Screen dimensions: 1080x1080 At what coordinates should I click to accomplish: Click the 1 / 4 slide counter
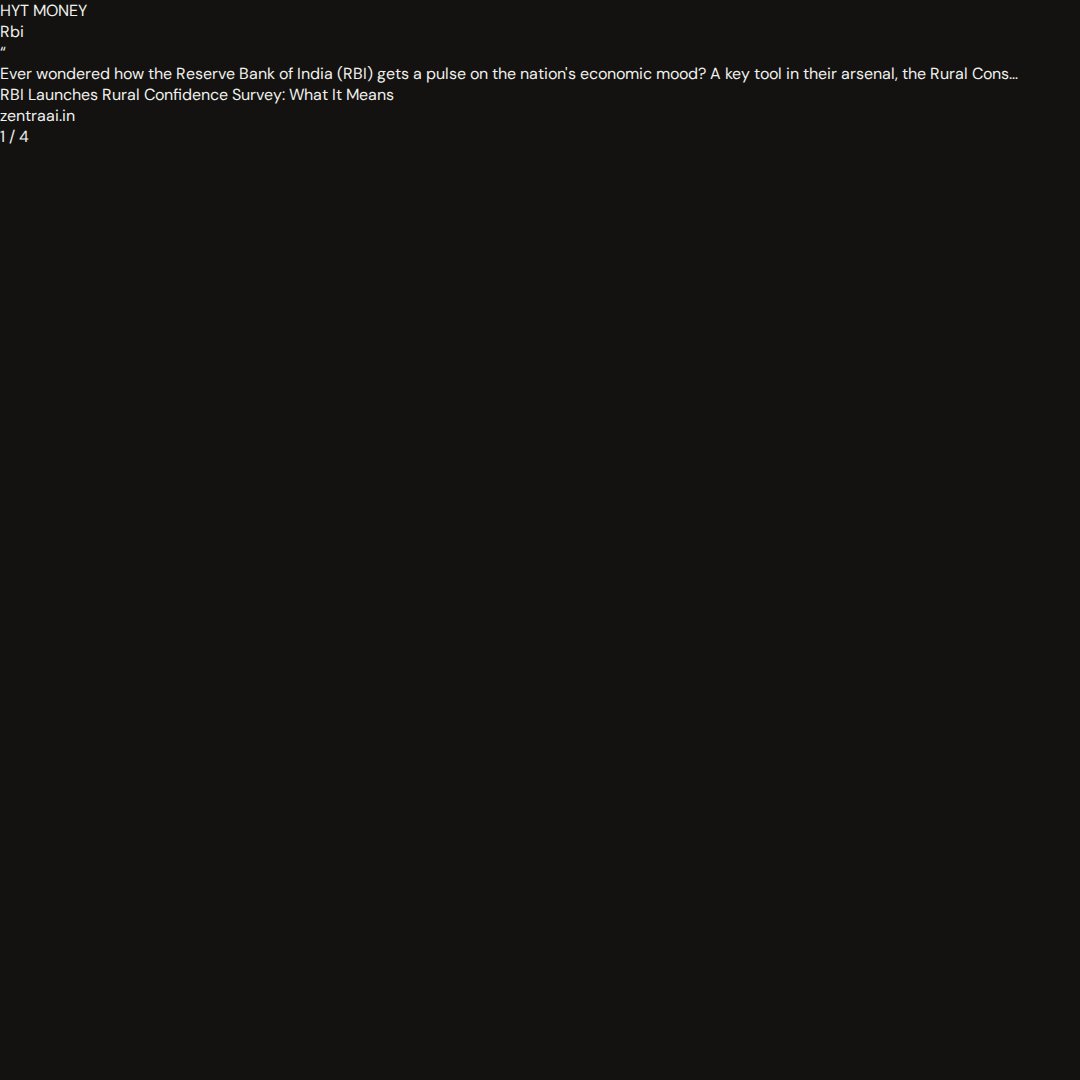coord(14,137)
